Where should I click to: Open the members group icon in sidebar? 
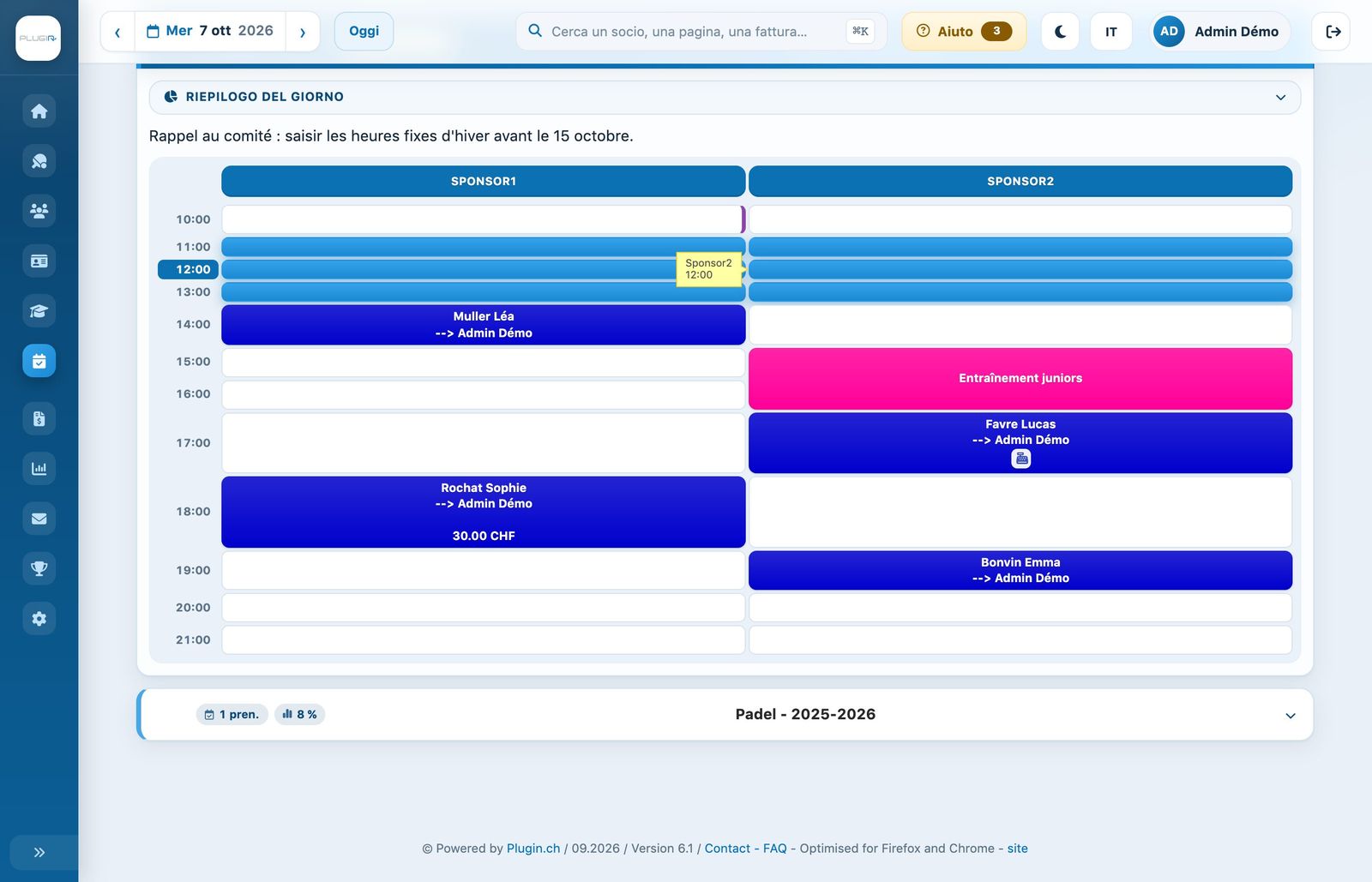pos(39,211)
